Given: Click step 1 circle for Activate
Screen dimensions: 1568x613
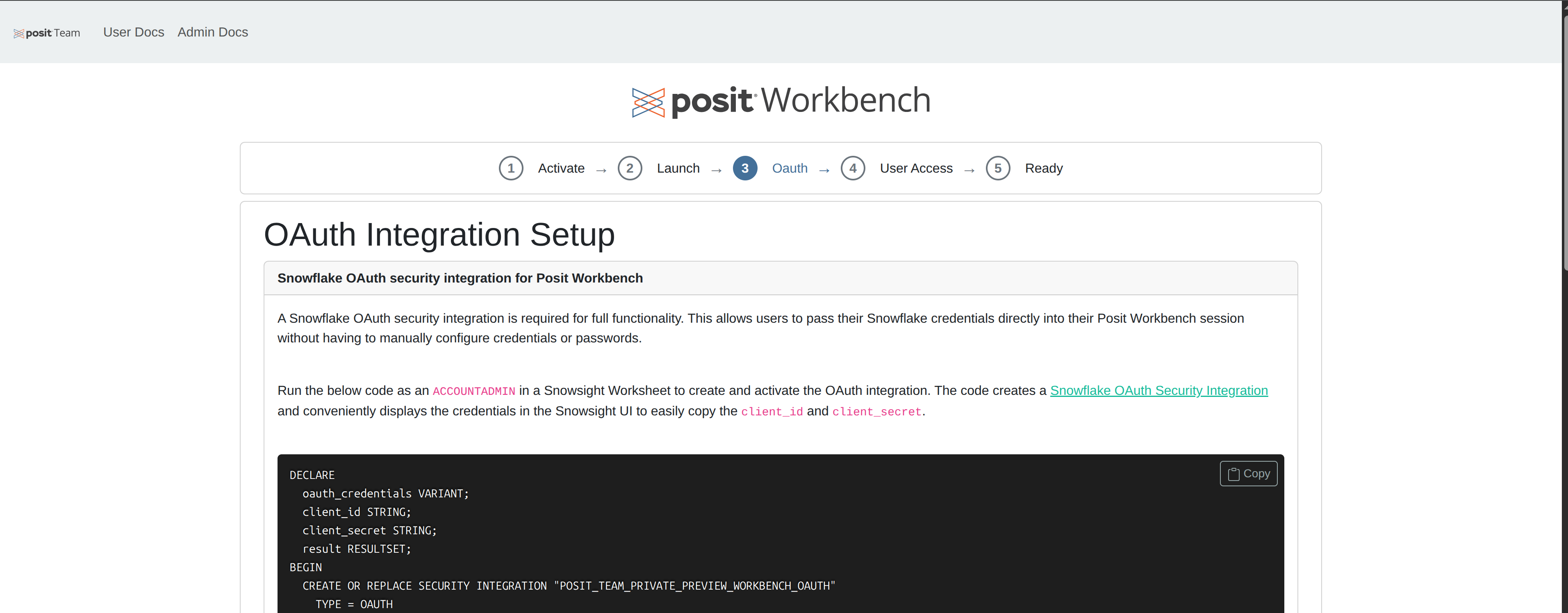Looking at the screenshot, I should pyautogui.click(x=511, y=169).
